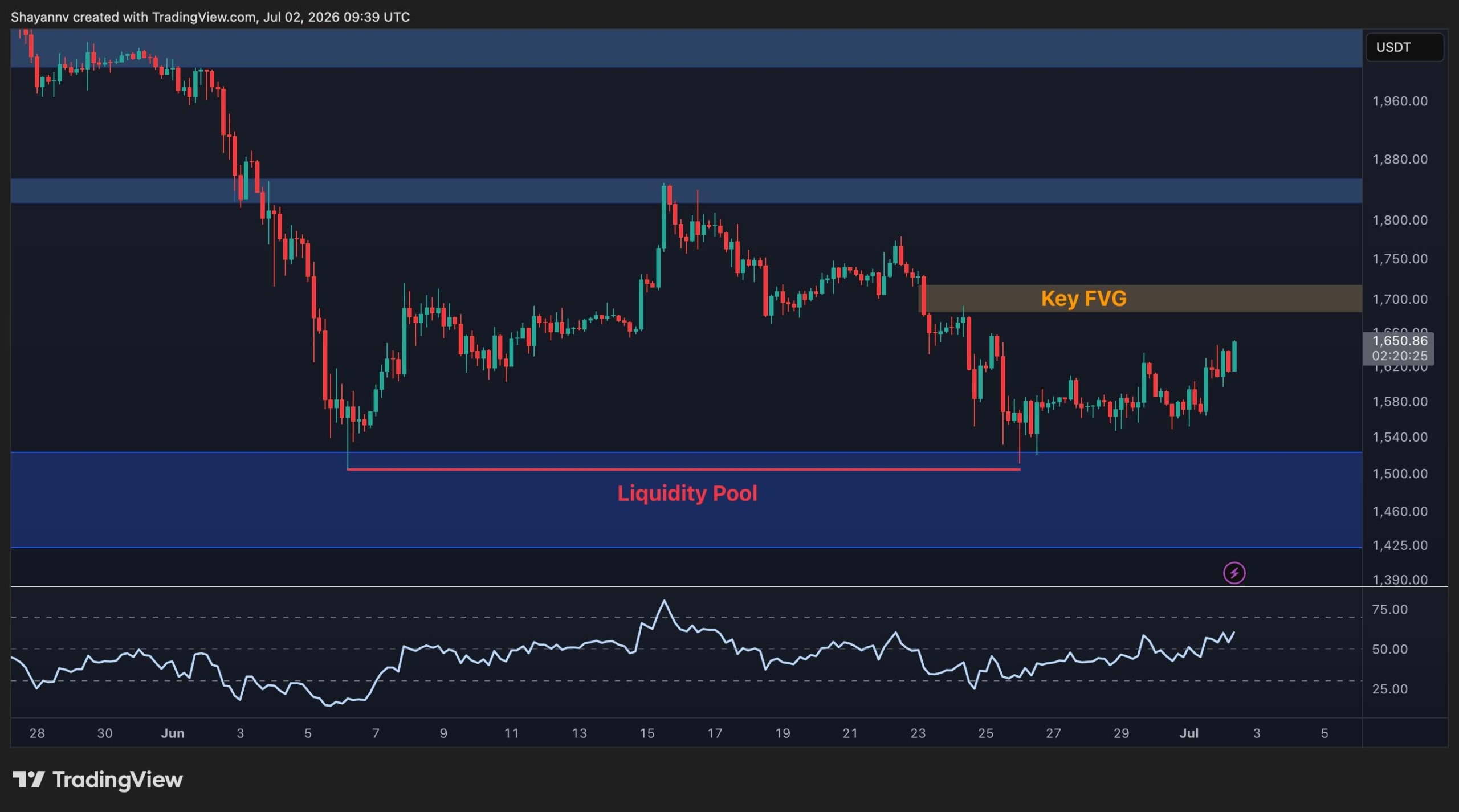Click the 1,500.00 price axis label
This screenshot has height=812, width=1459.
(1400, 474)
